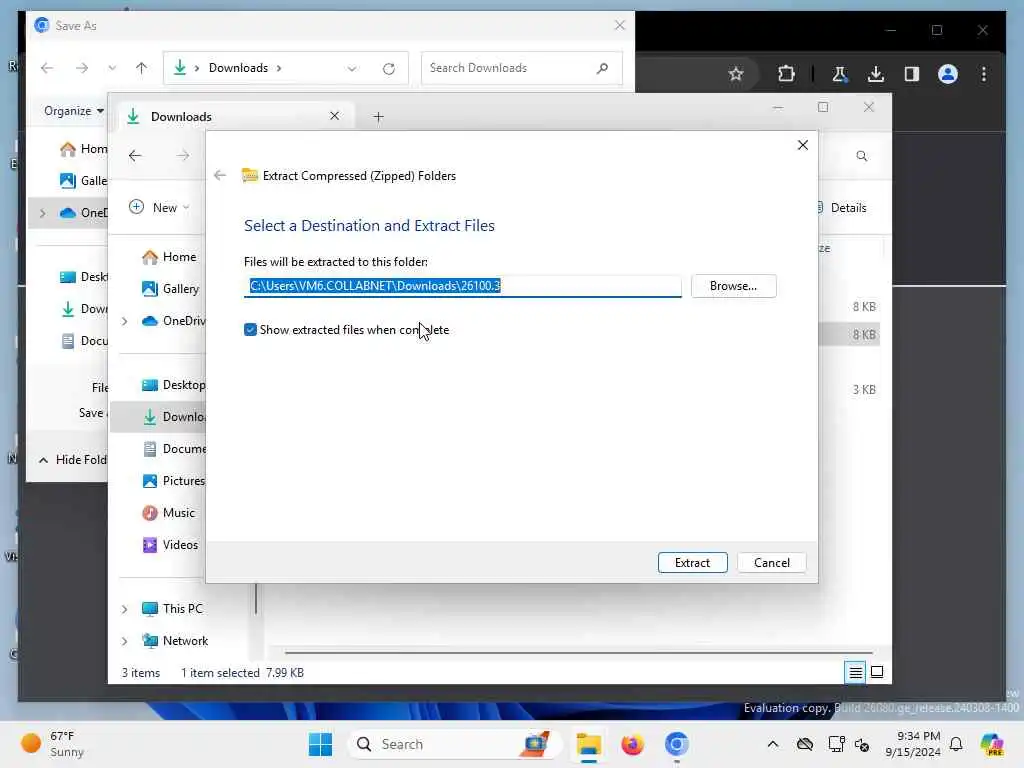This screenshot has width=1024, height=768.
Task: Go up one folder in Save As
Action: point(141,68)
